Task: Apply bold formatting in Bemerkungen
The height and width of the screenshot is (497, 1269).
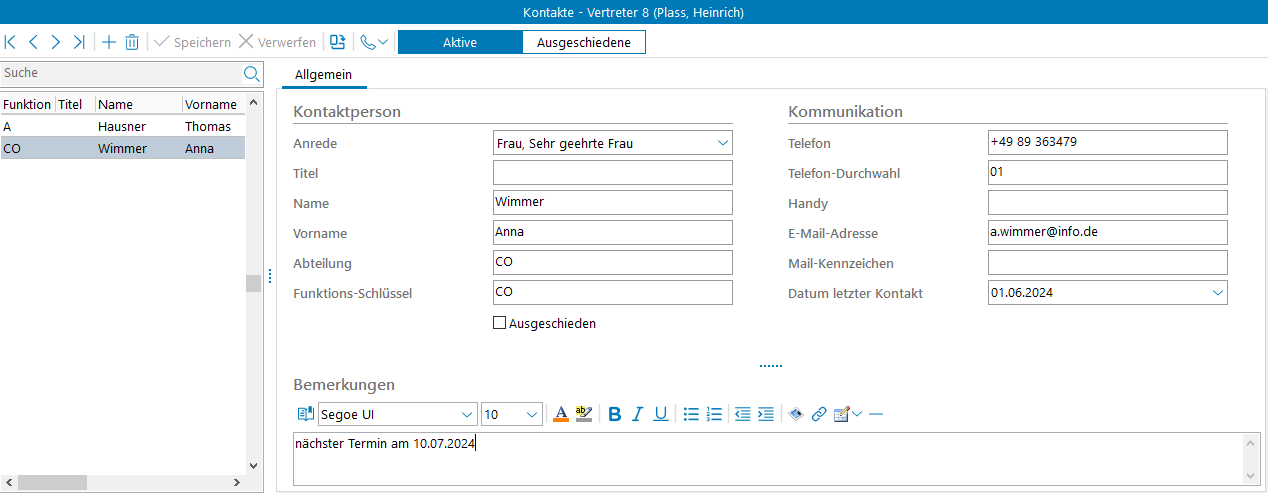Action: [x=615, y=414]
